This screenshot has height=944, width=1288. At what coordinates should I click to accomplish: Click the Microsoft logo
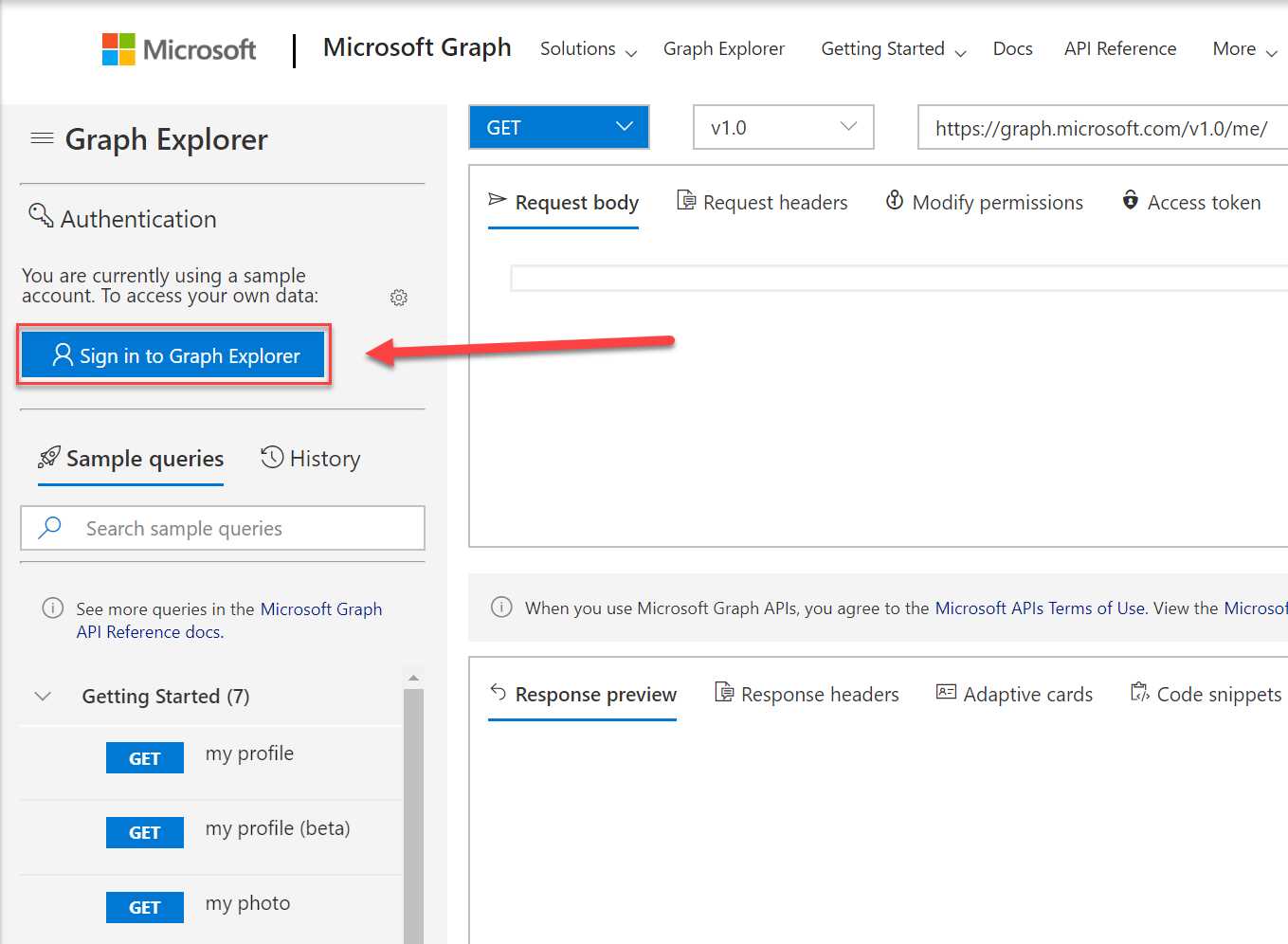tap(179, 49)
